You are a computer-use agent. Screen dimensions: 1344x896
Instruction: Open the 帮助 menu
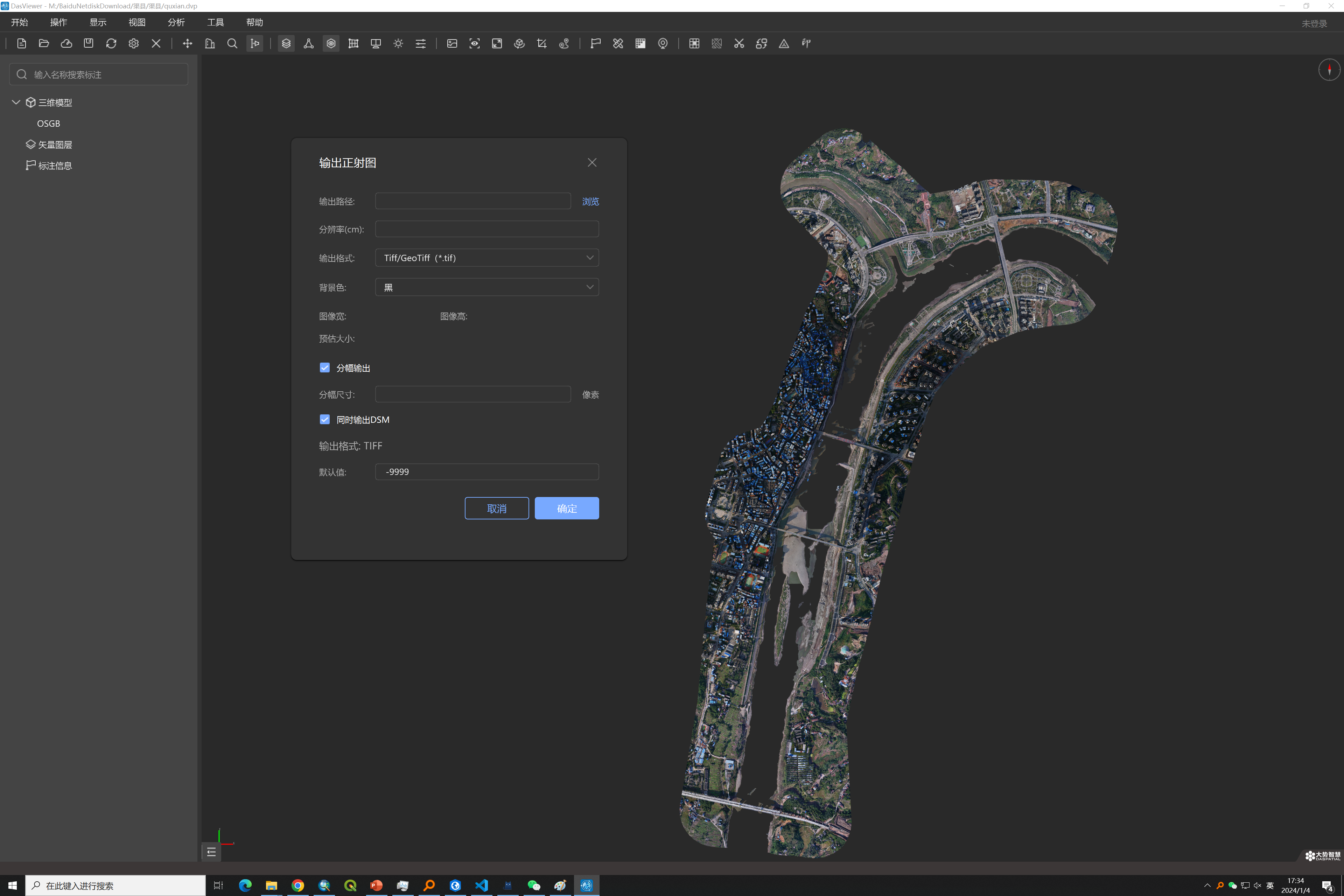(x=255, y=22)
